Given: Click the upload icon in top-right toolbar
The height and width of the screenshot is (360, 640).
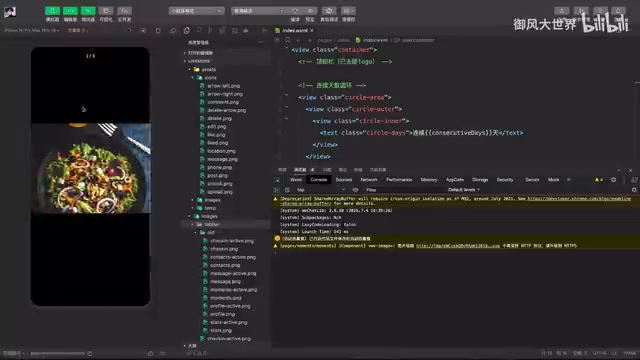Looking at the screenshot, I should [562, 11].
